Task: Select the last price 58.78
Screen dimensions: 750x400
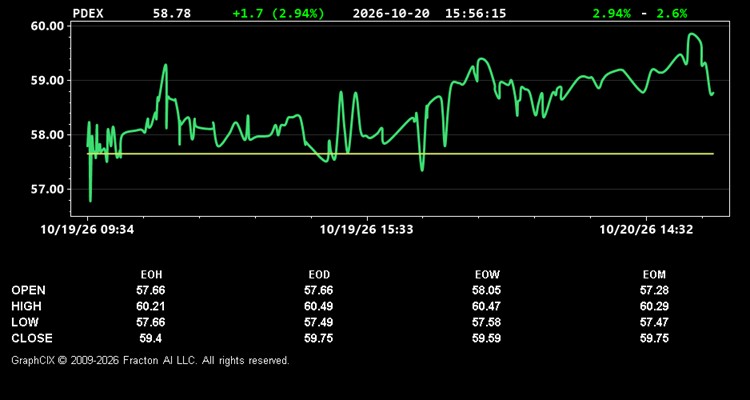Action: tap(172, 13)
